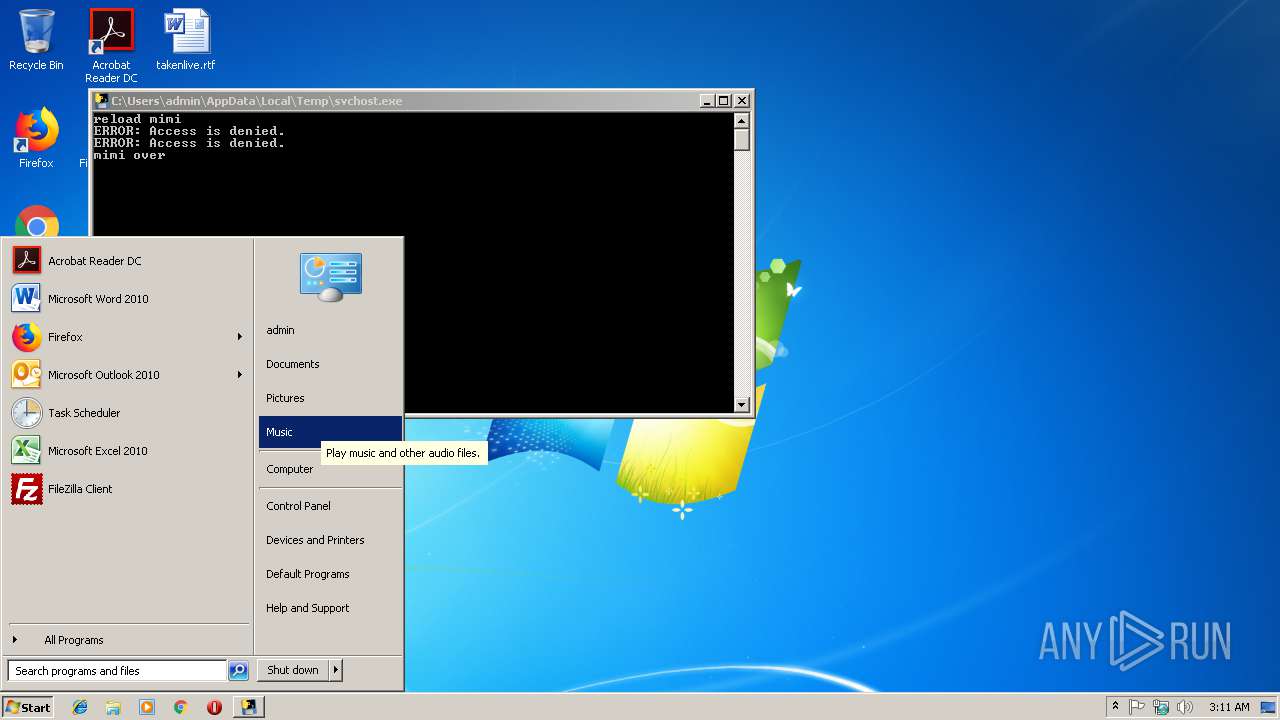
Task: Click the Excel 2010 icon in Start menu
Action: click(x=27, y=451)
